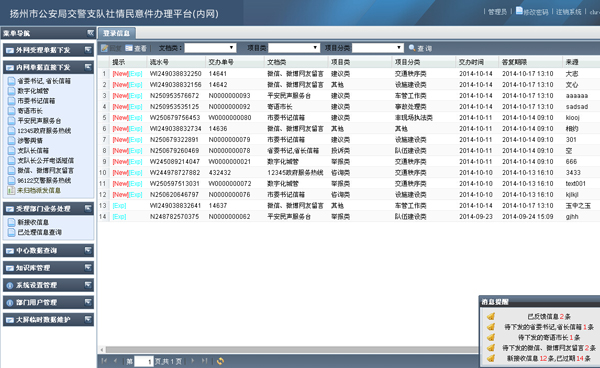
Task: Click 待下发的省委书记,省长信箱 1条 notification
Action: [549, 327]
